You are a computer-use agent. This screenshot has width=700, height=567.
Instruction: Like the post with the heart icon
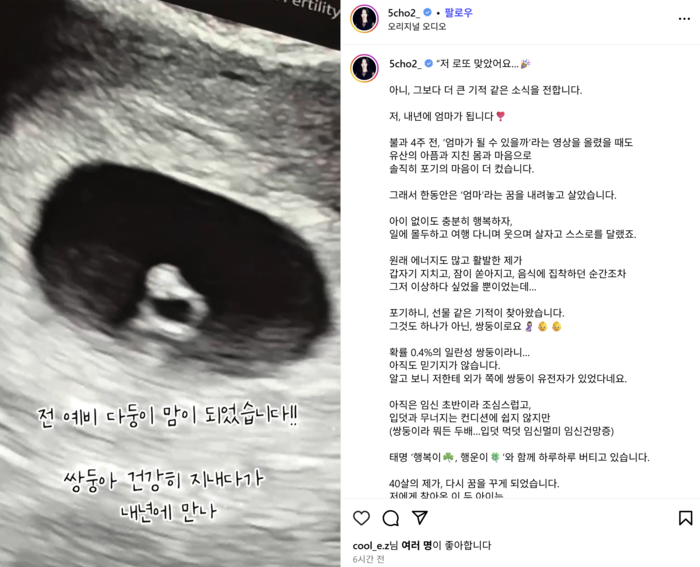(361, 518)
